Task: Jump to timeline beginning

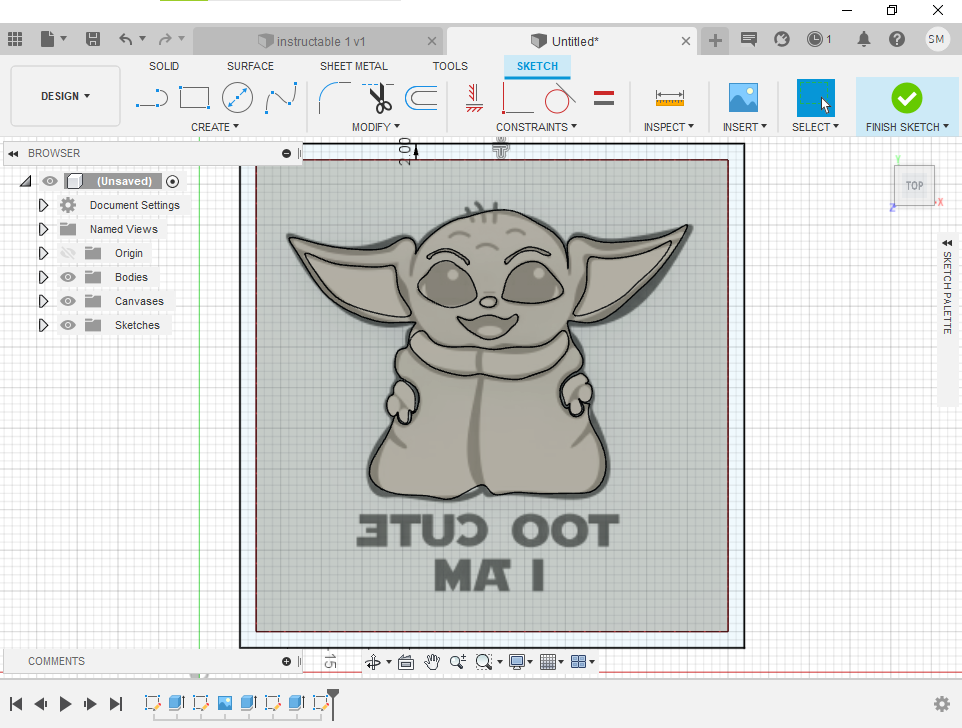Action: [16, 703]
